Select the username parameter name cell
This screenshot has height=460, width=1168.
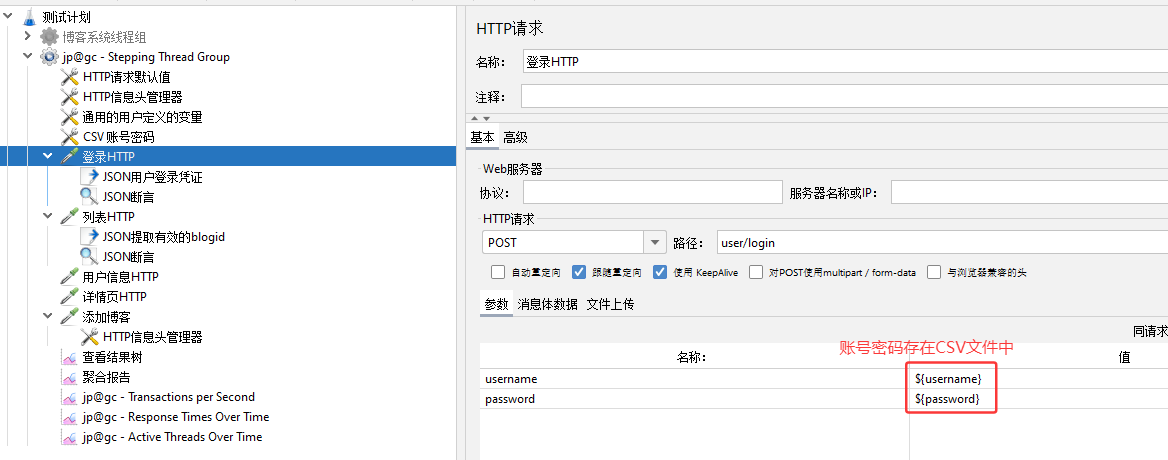[x=694, y=379]
